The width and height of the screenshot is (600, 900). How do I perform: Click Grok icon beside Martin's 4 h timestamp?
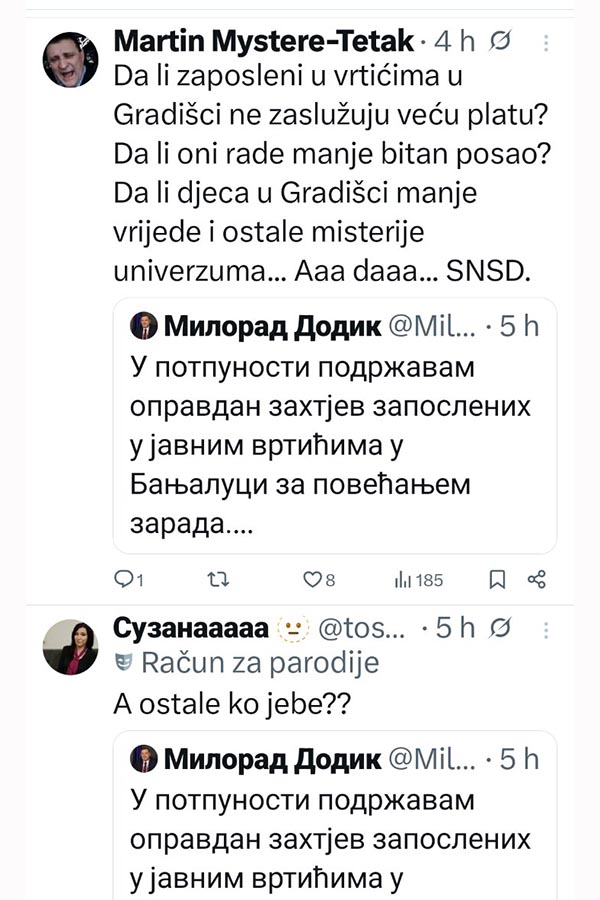point(503,42)
